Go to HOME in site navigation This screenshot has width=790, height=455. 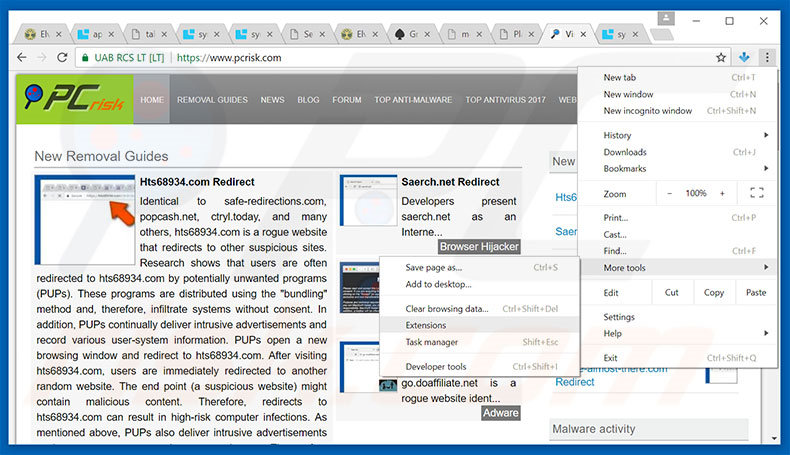(152, 100)
